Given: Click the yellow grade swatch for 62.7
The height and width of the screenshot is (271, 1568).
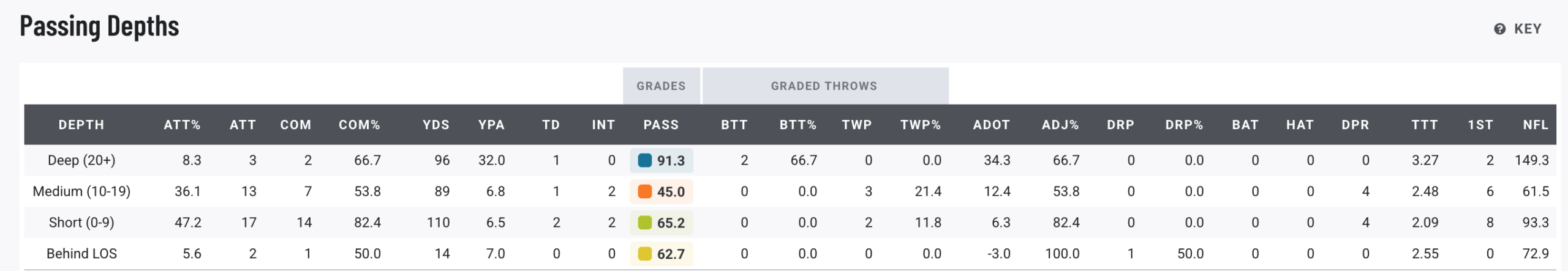Looking at the screenshot, I should (x=644, y=254).
